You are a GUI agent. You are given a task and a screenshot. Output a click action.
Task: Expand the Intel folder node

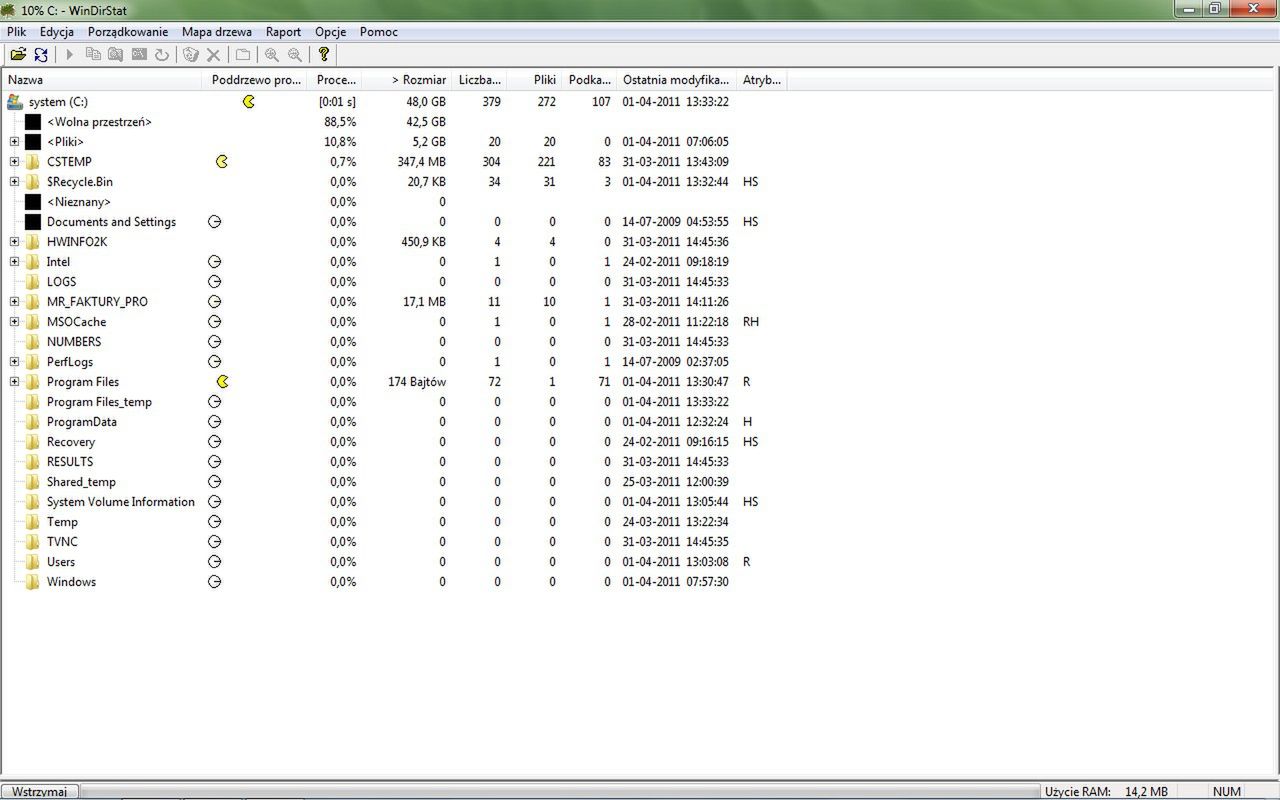[15, 261]
